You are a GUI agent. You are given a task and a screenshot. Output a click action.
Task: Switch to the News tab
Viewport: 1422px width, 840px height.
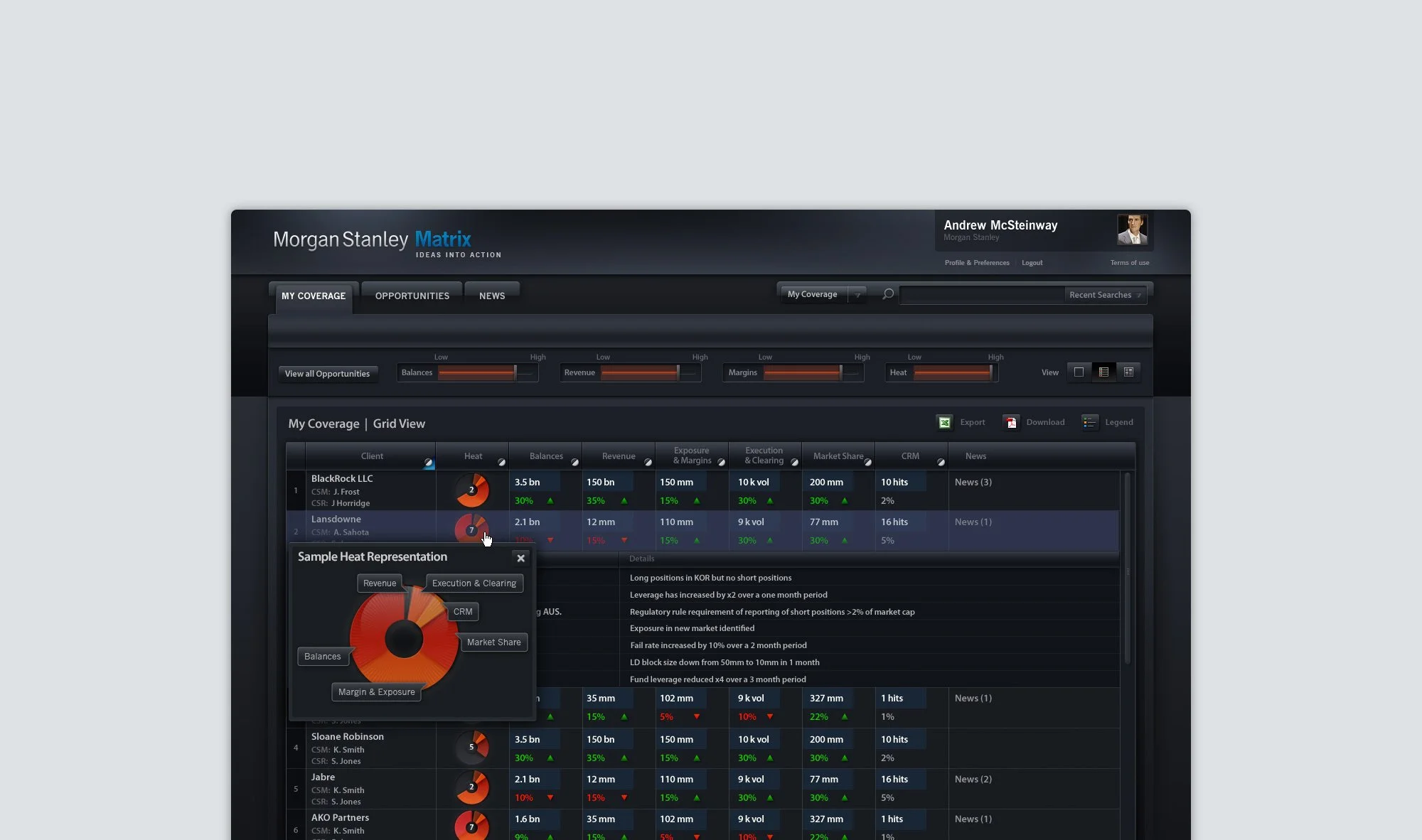491,296
